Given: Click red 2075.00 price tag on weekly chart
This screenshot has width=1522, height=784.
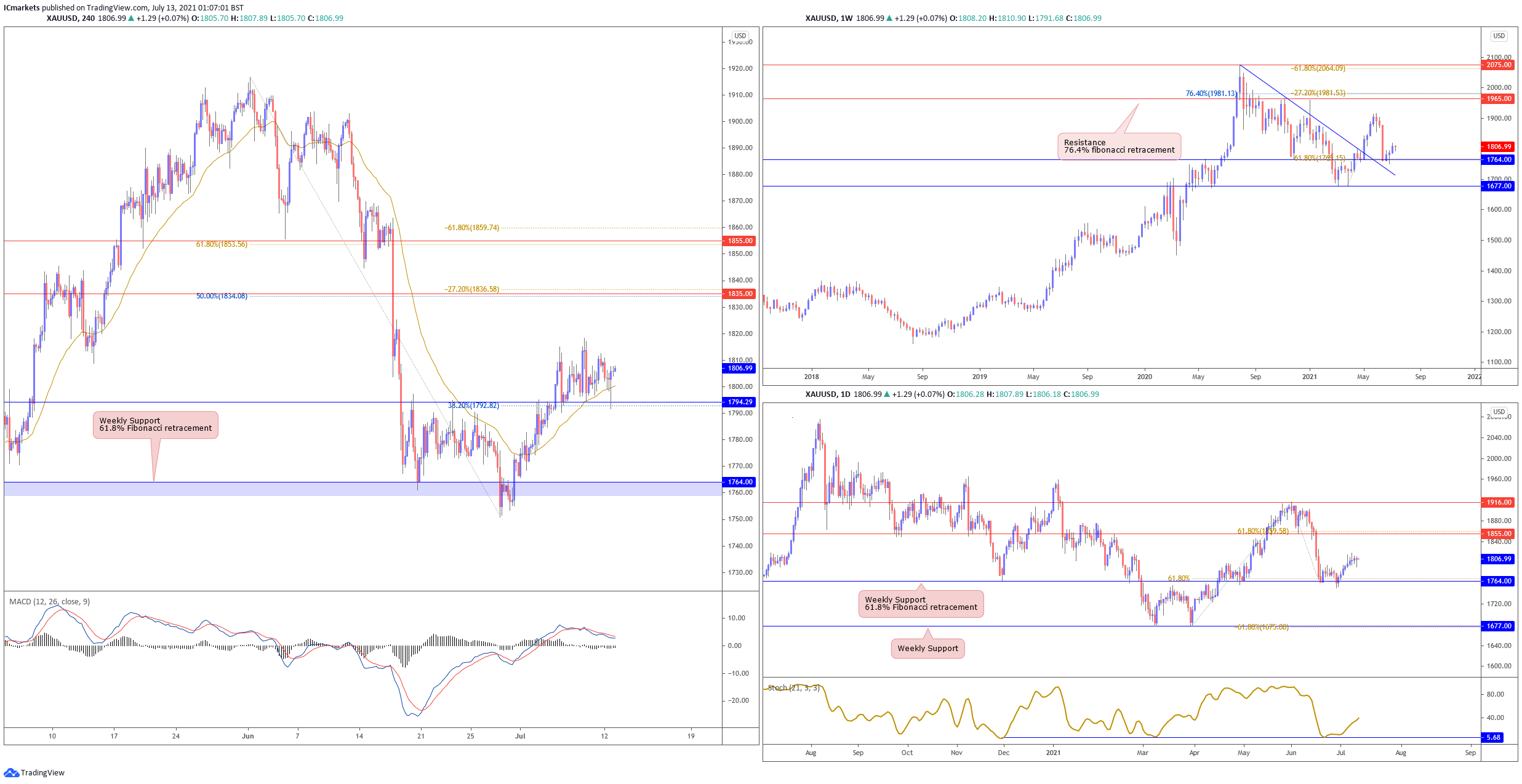Looking at the screenshot, I should [x=1499, y=65].
